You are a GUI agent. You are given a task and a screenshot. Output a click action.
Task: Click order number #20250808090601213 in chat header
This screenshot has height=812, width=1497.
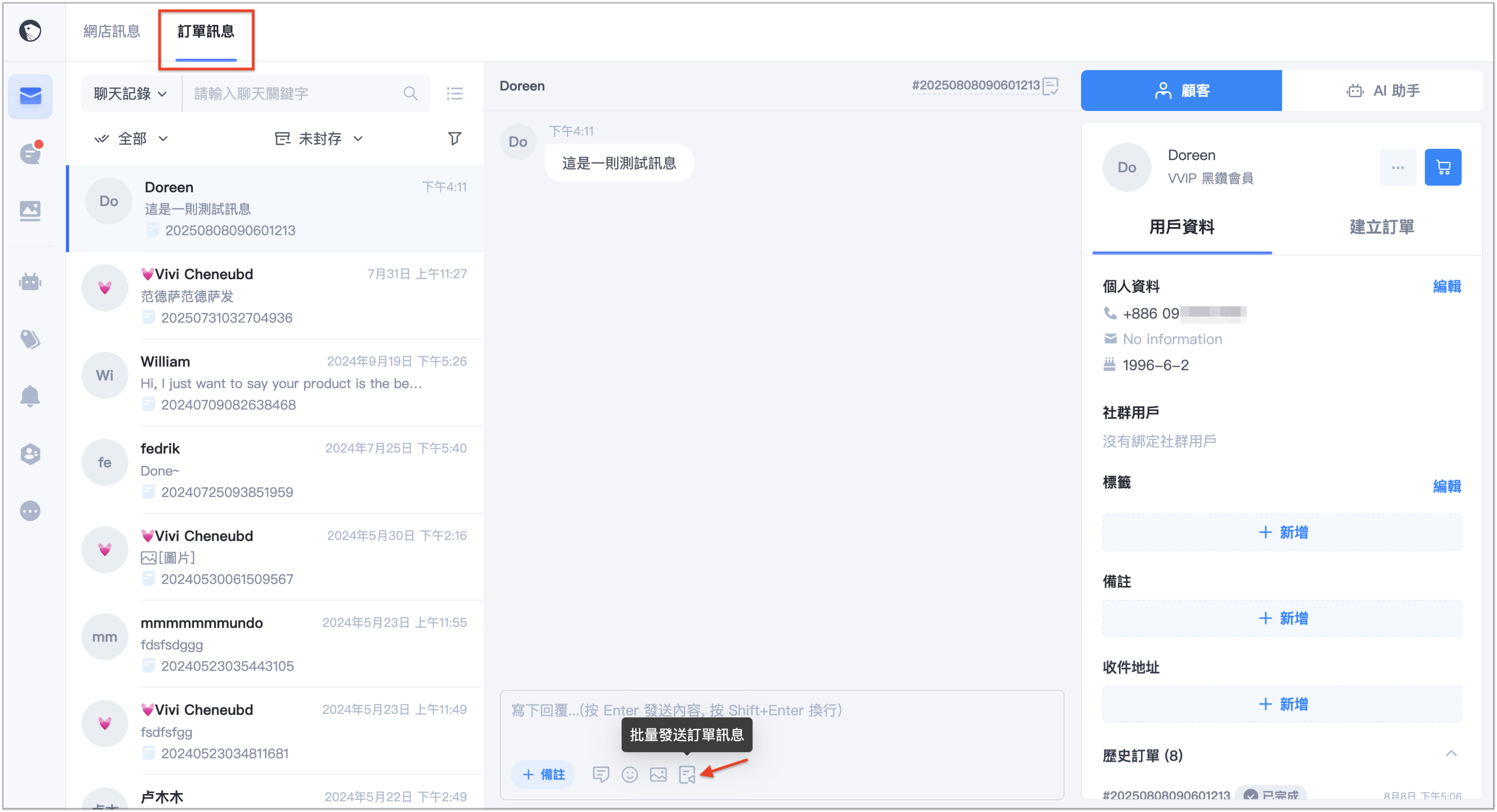tap(976, 85)
